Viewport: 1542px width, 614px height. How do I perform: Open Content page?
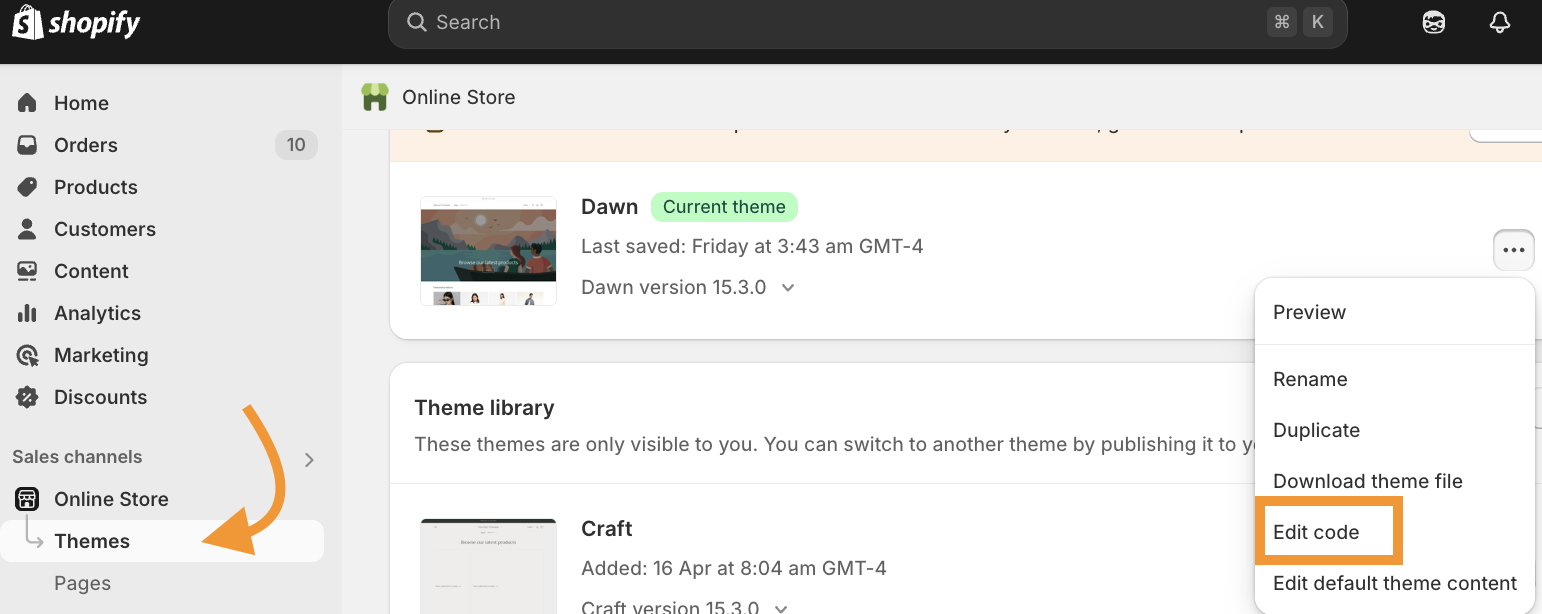[91, 271]
